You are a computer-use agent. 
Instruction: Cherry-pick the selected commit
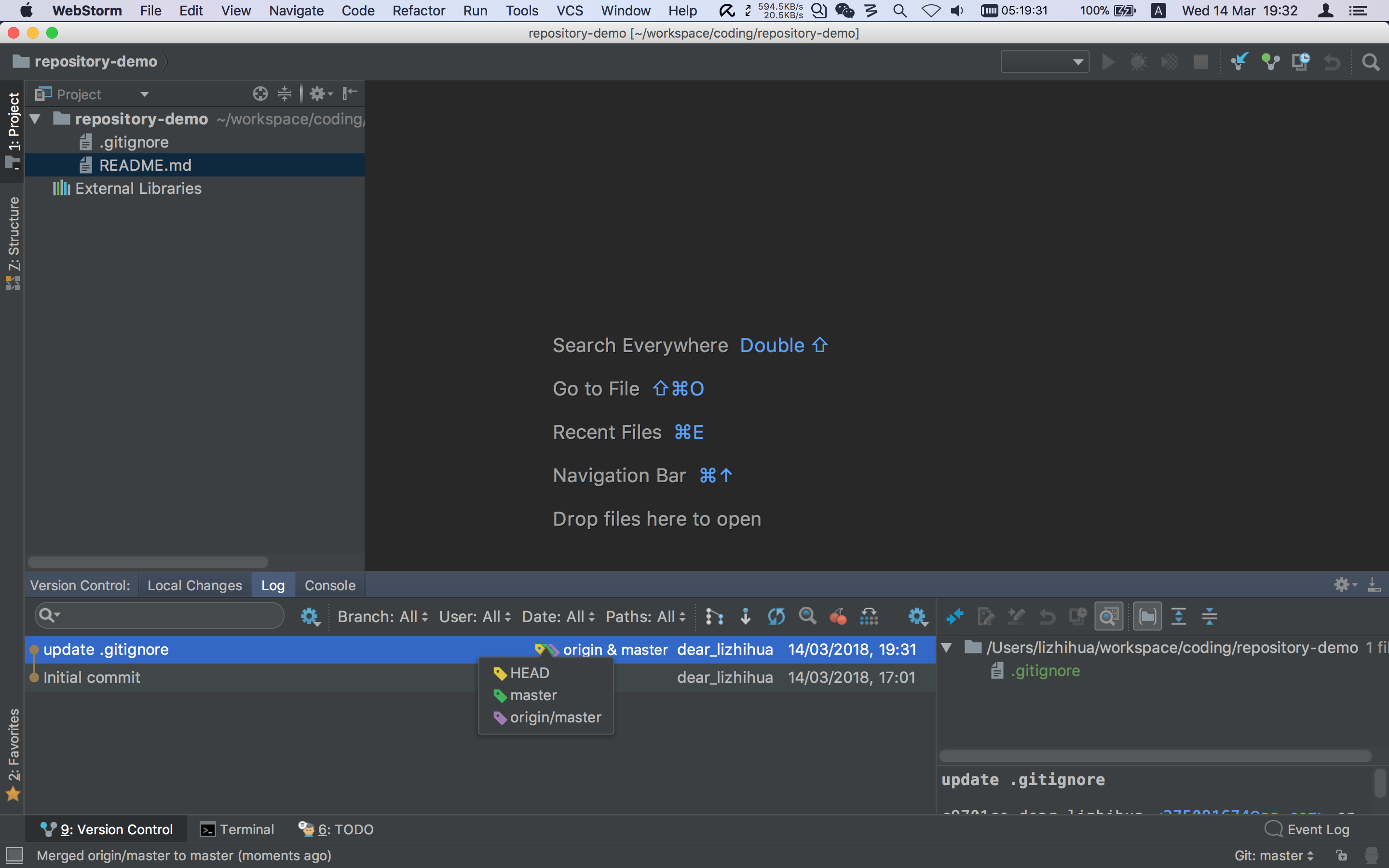[x=839, y=616]
